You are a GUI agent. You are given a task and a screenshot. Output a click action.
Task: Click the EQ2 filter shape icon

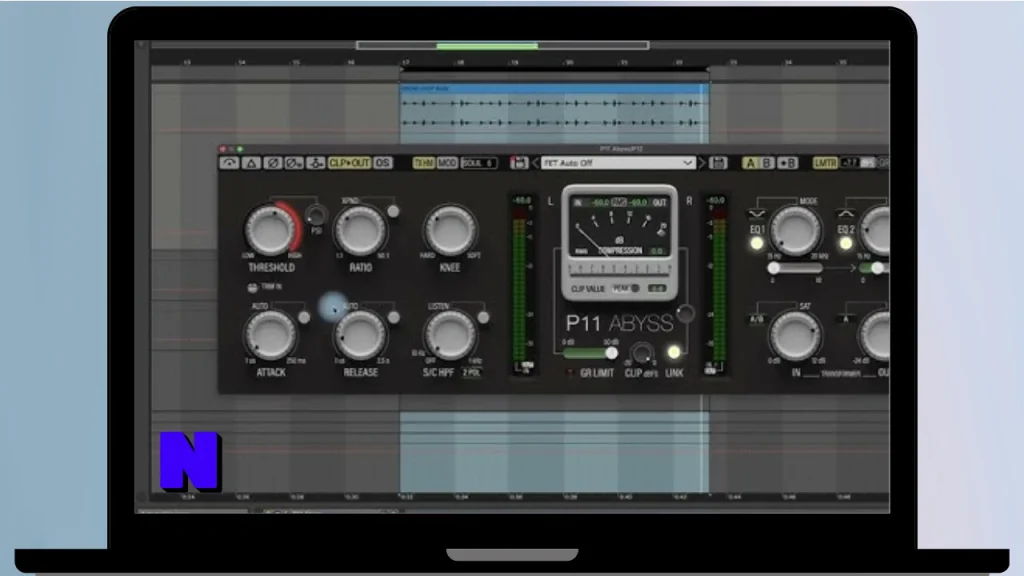tap(846, 214)
